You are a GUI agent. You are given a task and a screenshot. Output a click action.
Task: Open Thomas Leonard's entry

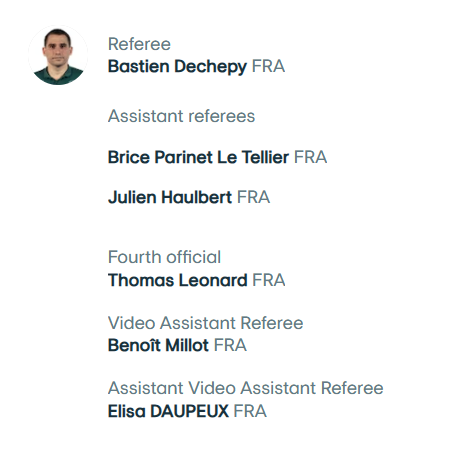tap(178, 280)
